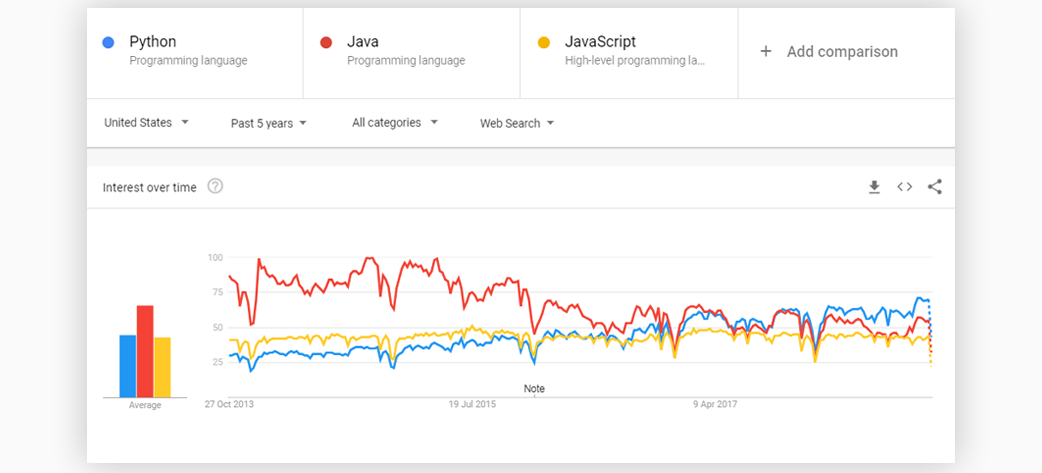Viewport: 1042px width, 473px height.
Task: Share the interest over time chart
Action: 935,187
